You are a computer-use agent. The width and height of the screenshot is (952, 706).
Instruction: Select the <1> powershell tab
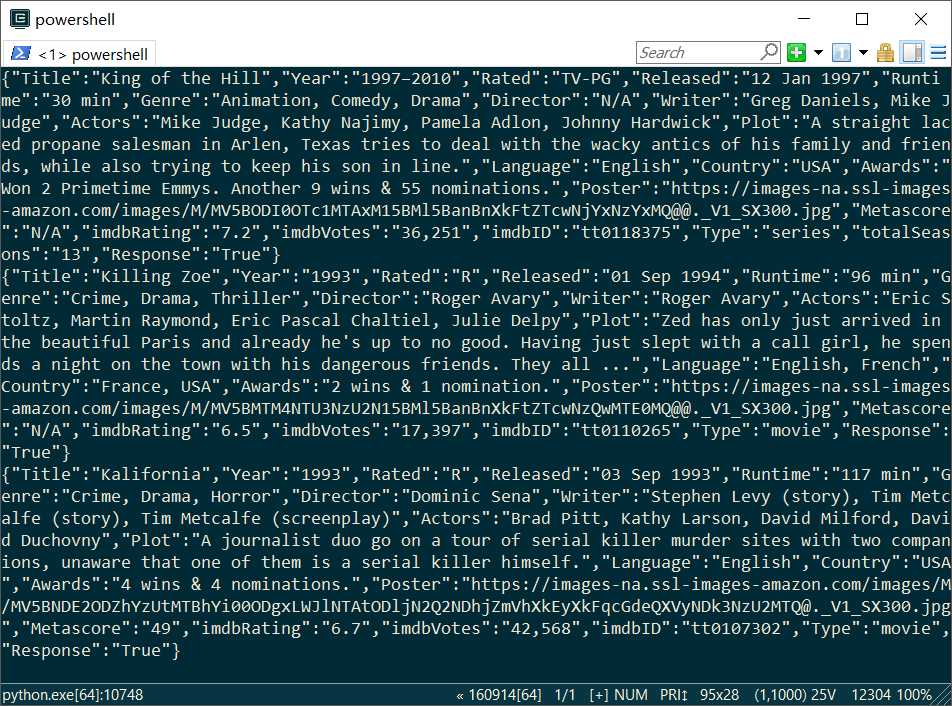80,54
